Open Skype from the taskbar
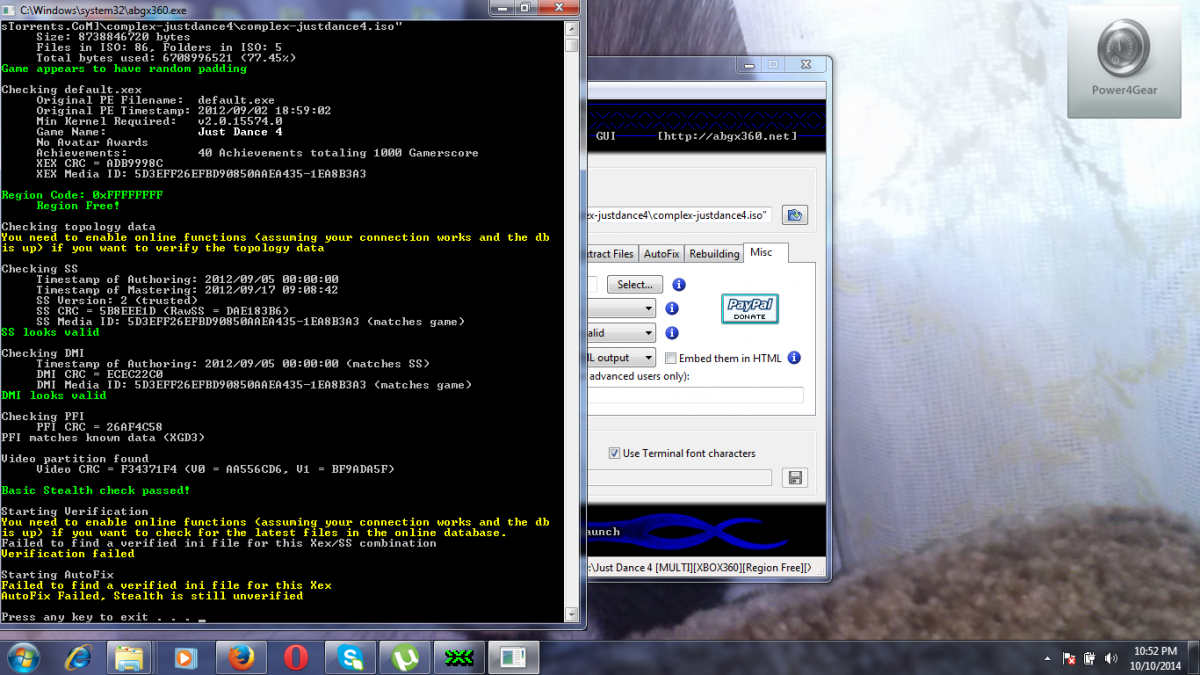Image resolution: width=1200 pixels, height=675 pixels. (350, 657)
